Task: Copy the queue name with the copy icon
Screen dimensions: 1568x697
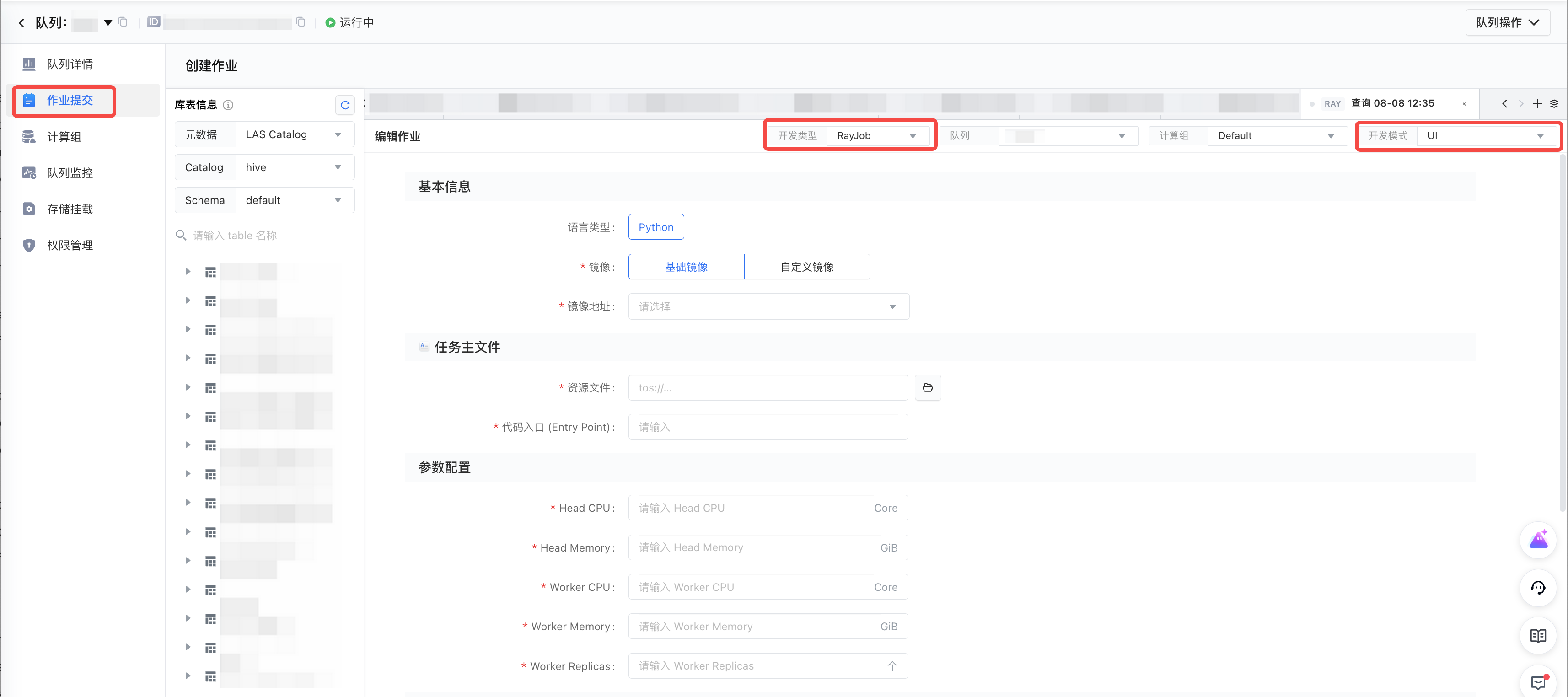Action: [x=123, y=22]
